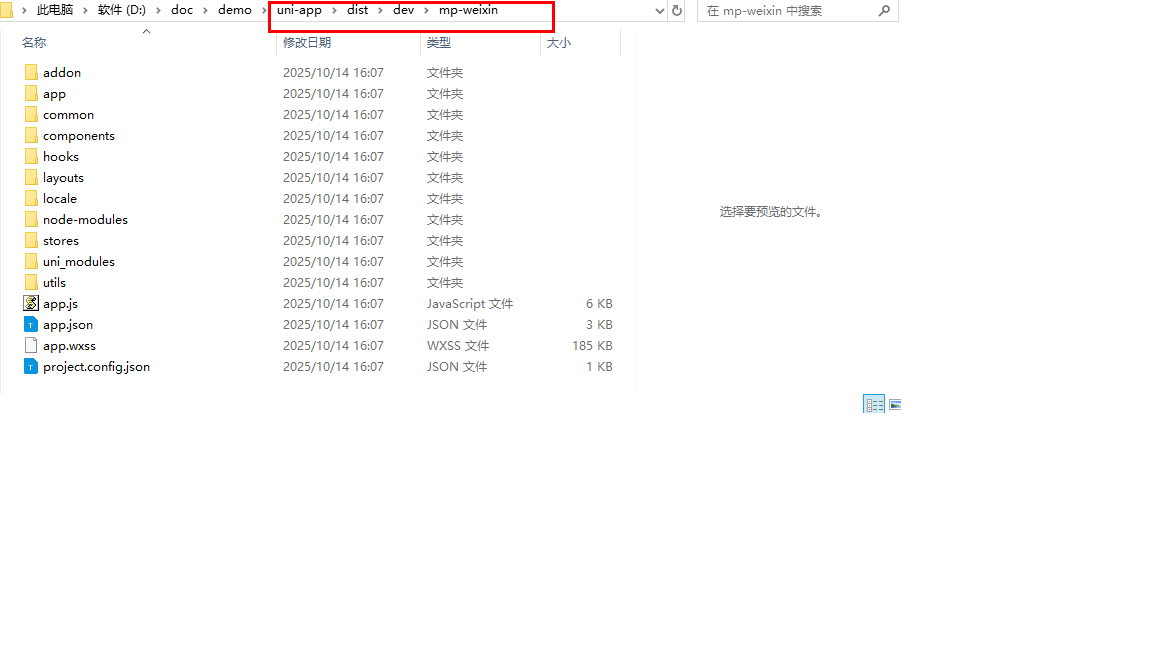The width and height of the screenshot is (1152, 648).
Task: Go to dev breadcrumb segment
Action: click(x=403, y=10)
